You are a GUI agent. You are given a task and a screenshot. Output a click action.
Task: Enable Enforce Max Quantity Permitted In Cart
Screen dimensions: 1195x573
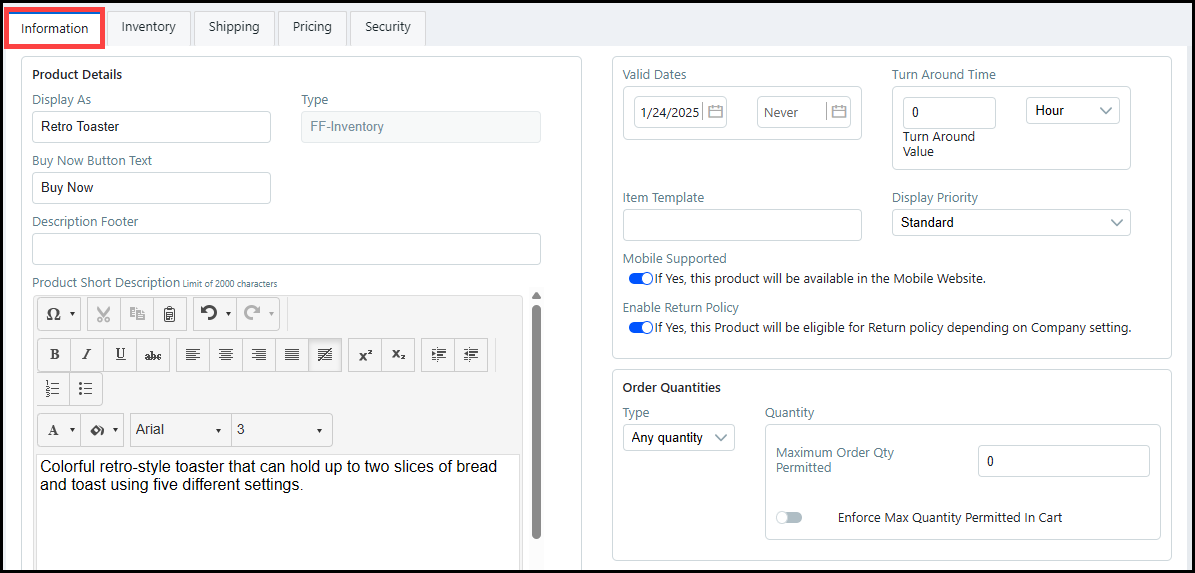click(789, 518)
